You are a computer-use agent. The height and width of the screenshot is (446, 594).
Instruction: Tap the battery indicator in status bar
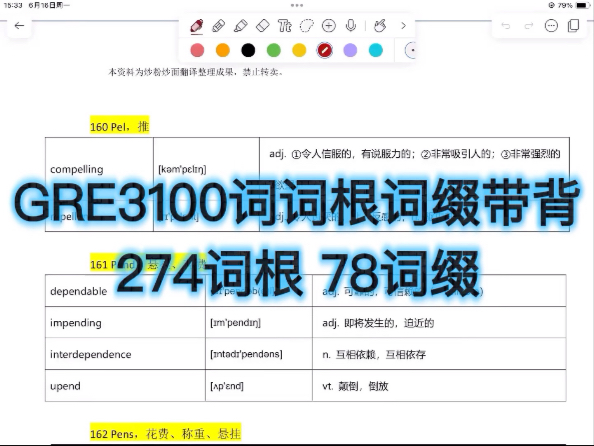tap(583, 5)
